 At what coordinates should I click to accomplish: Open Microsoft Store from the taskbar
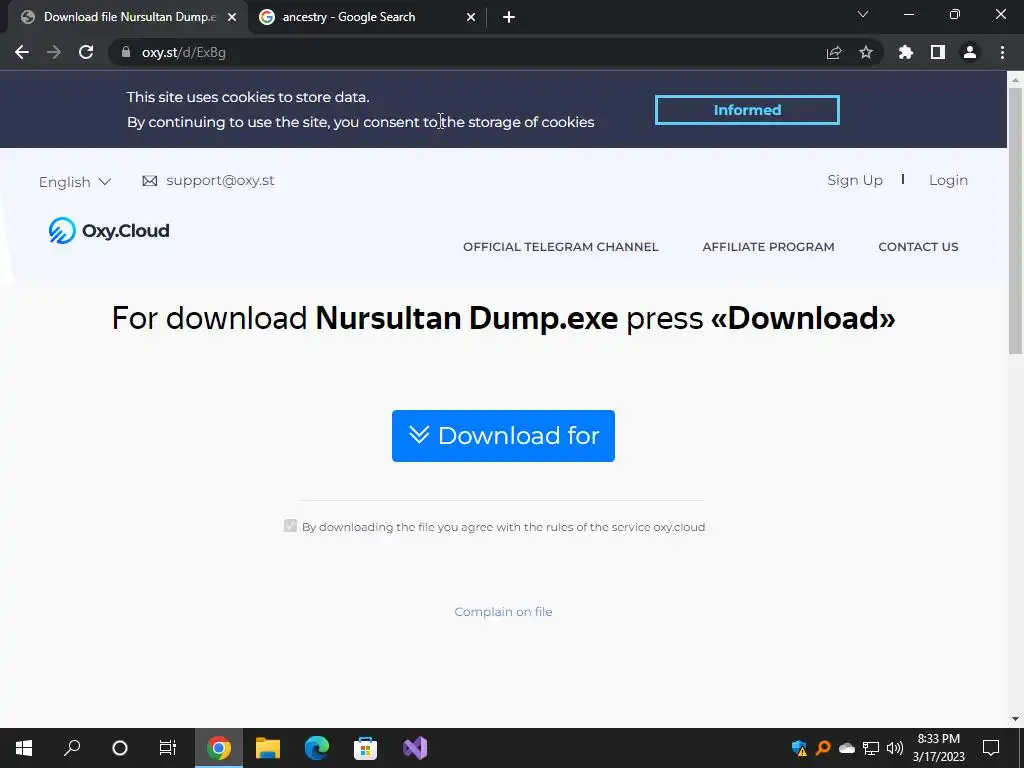click(x=366, y=748)
